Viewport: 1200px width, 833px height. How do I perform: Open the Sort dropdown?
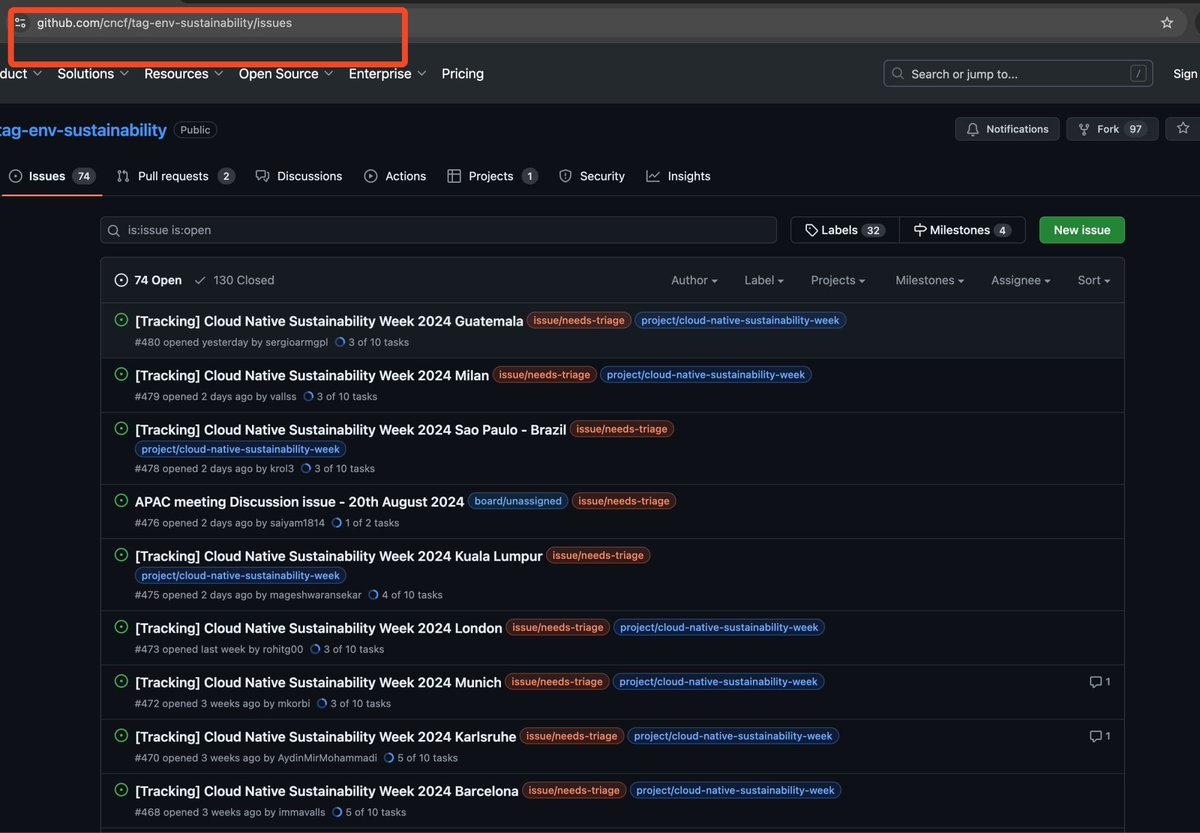[1094, 281]
